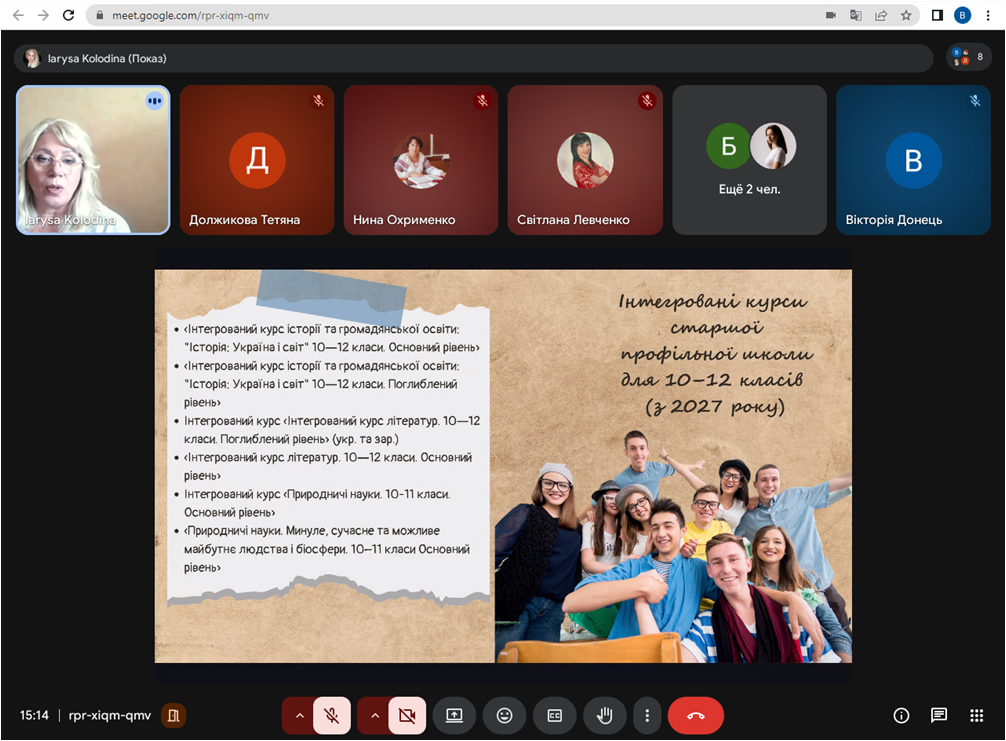
Task: Click the Chrome page reload button
Action: coord(68,15)
